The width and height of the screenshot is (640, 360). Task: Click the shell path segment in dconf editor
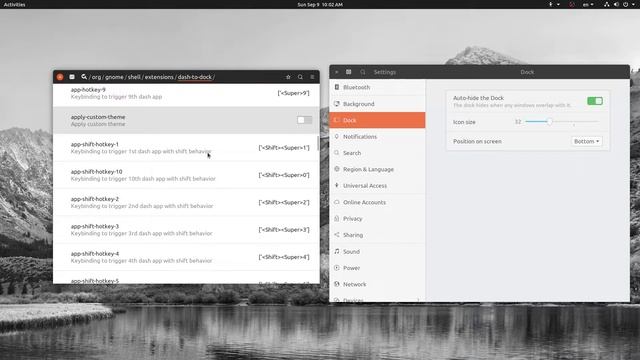(x=134, y=77)
